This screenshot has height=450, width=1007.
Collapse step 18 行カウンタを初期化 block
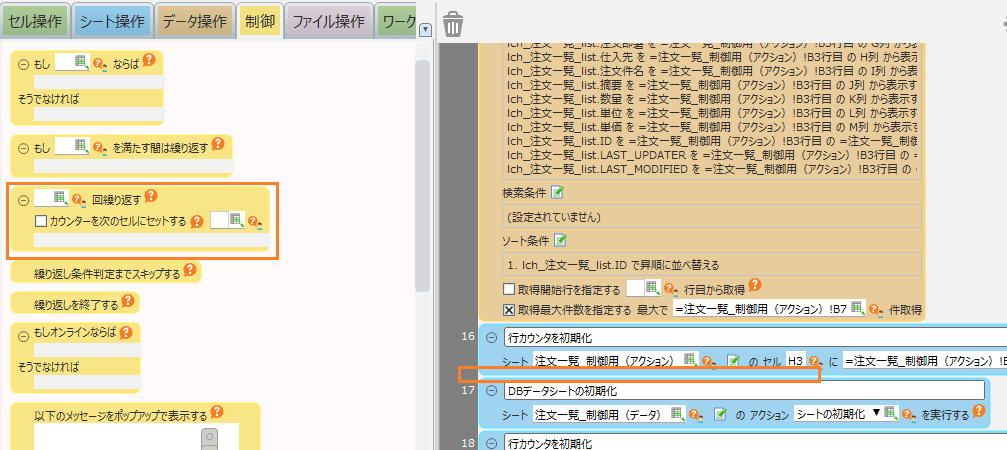pyautogui.click(x=491, y=443)
